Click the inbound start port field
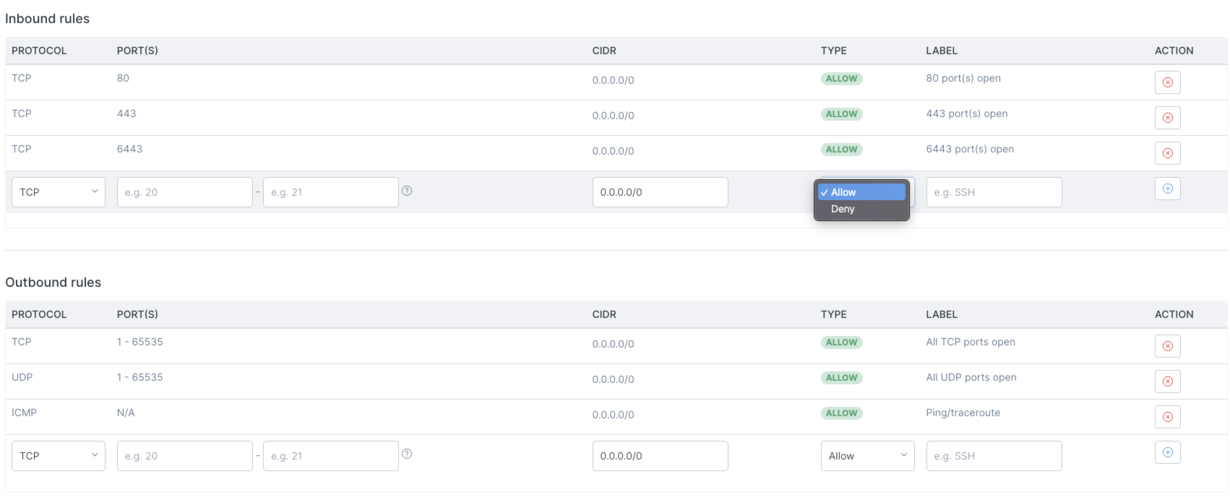Viewport: 1230px width, 500px height. (185, 192)
